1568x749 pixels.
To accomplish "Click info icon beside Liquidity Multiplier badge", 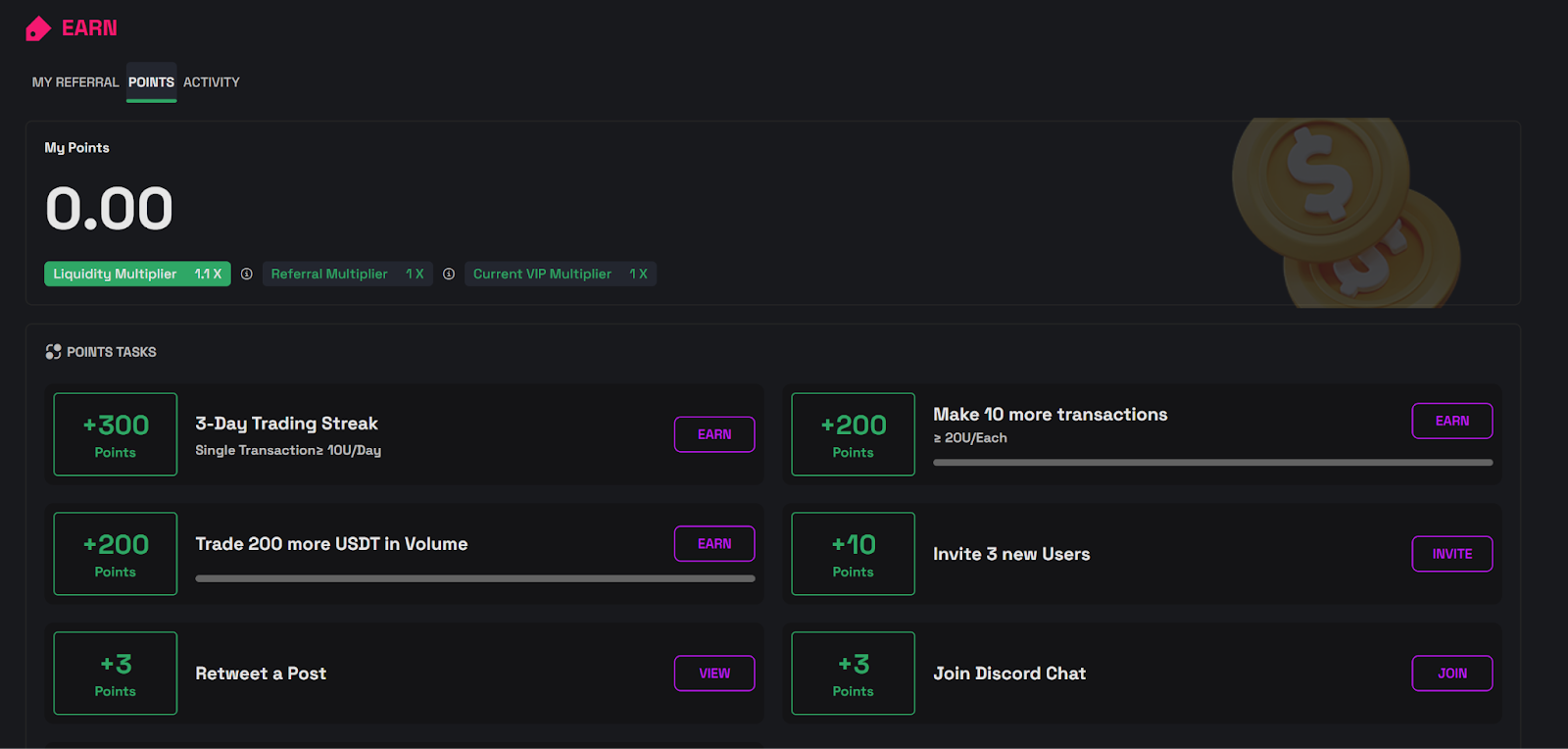I will coord(247,275).
